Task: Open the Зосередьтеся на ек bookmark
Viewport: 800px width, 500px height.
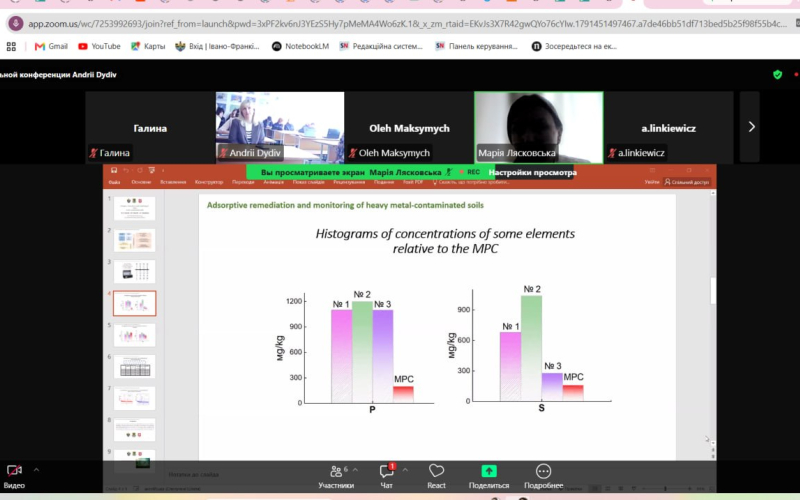Action: (574, 46)
